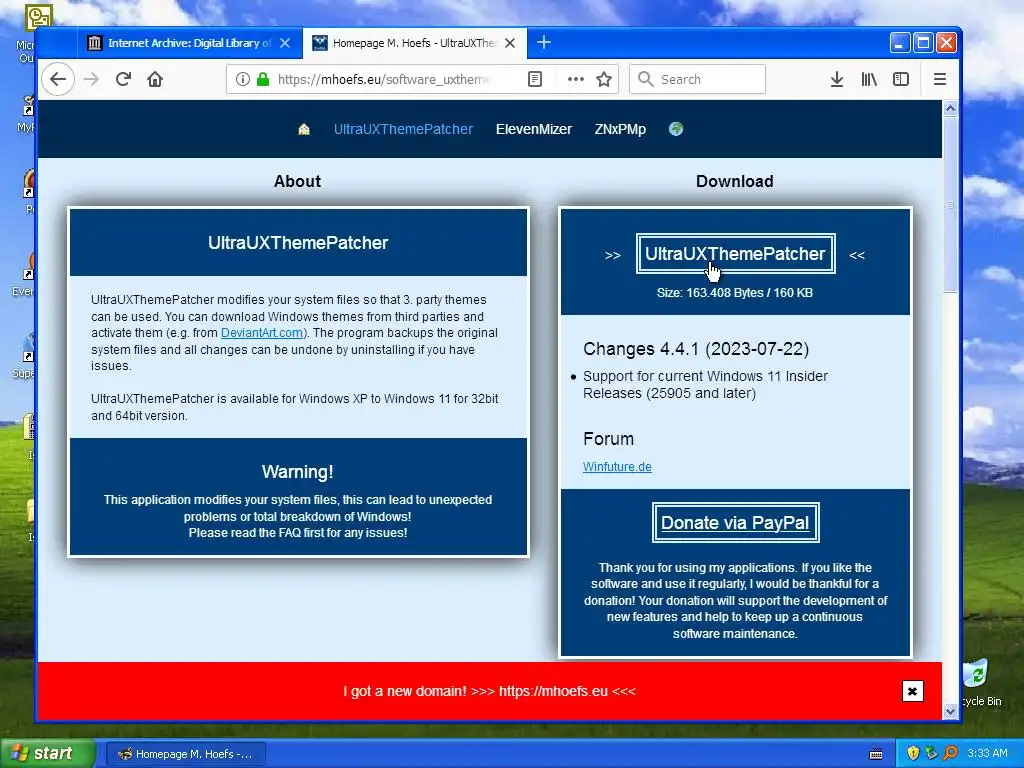The image size is (1024, 768).
Task: Click the UltraUXThemePatcher heading in About box
Action: [298, 243]
